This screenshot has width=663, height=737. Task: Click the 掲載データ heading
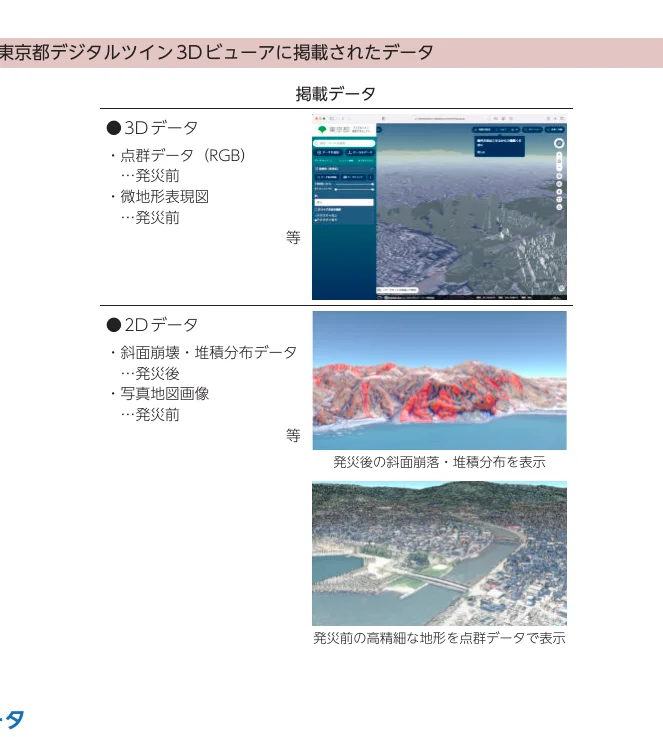pos(335,94)
